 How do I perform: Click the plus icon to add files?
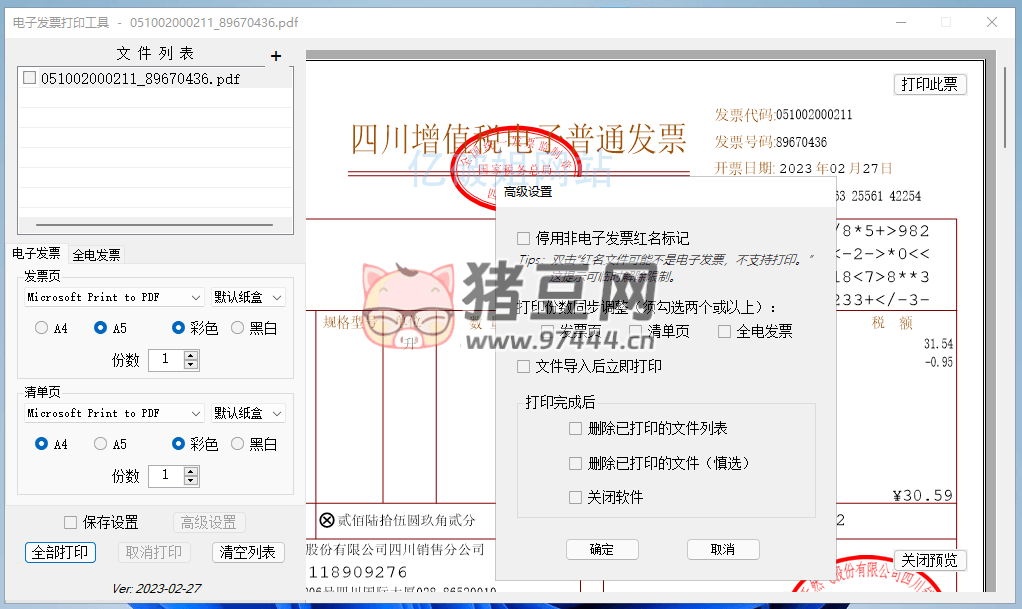coord(276,56)
